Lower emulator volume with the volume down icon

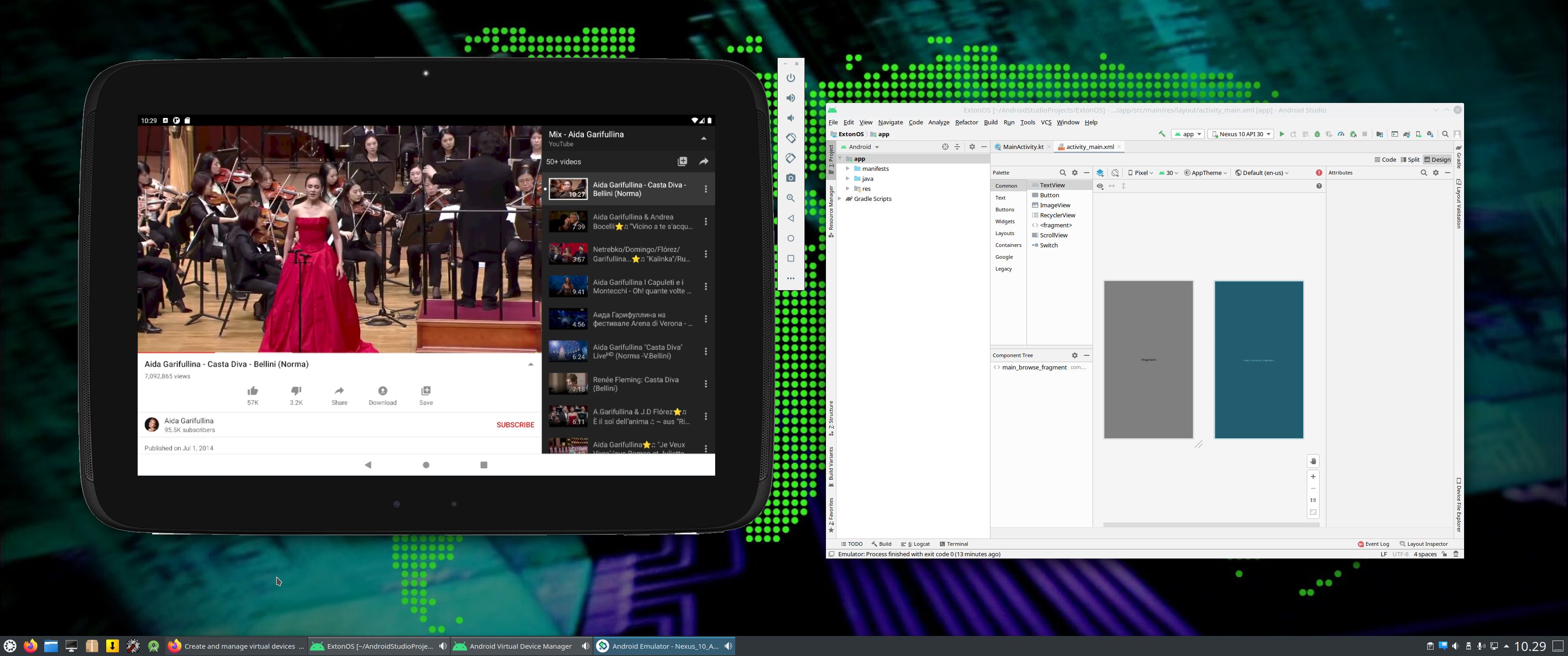[791, 118]
